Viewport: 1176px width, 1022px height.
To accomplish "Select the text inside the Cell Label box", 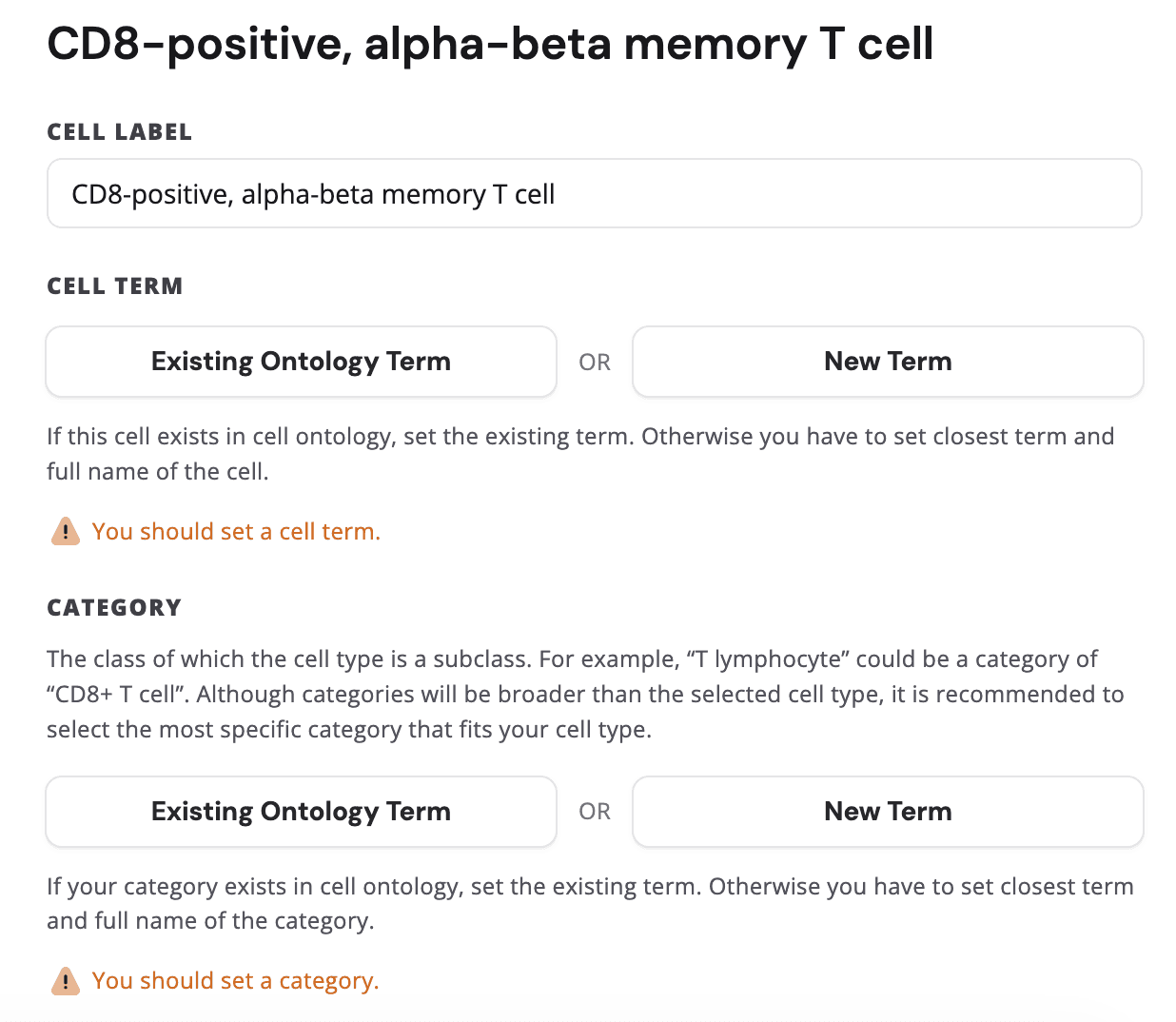I will [312, 193].
